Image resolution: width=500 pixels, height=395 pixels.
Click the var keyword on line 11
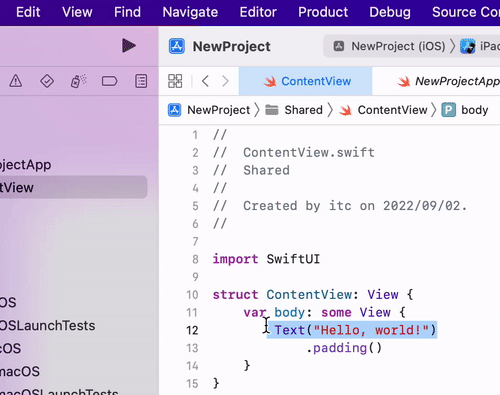click(255, 313)
